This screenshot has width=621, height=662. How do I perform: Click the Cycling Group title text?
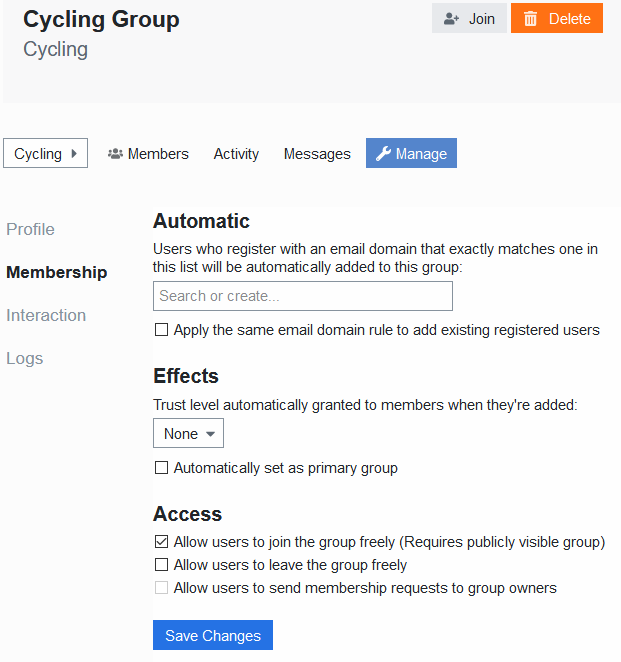pyautogui.click(x=101, y=19)
